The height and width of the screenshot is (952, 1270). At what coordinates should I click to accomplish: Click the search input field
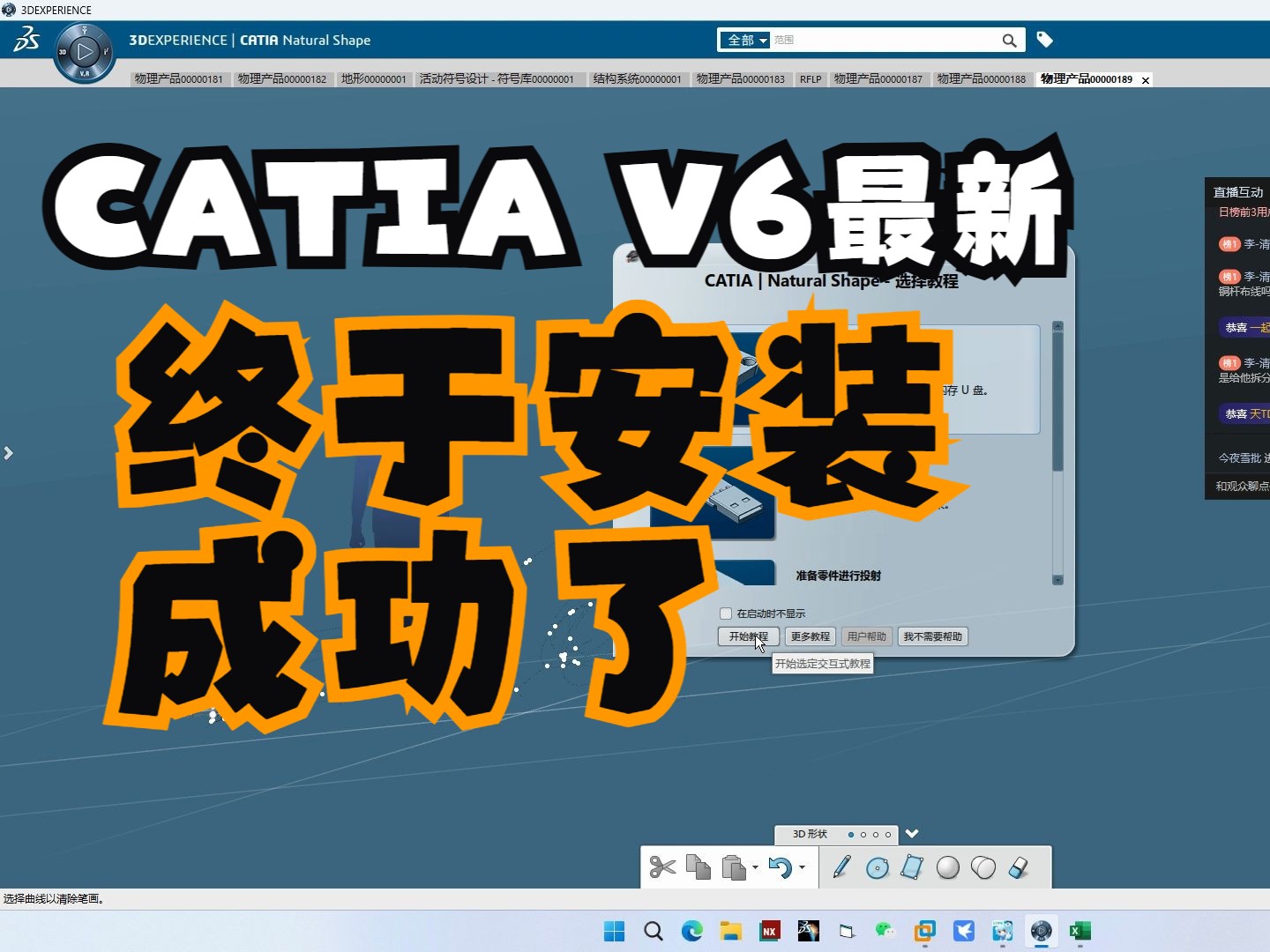tap(885, 41)
